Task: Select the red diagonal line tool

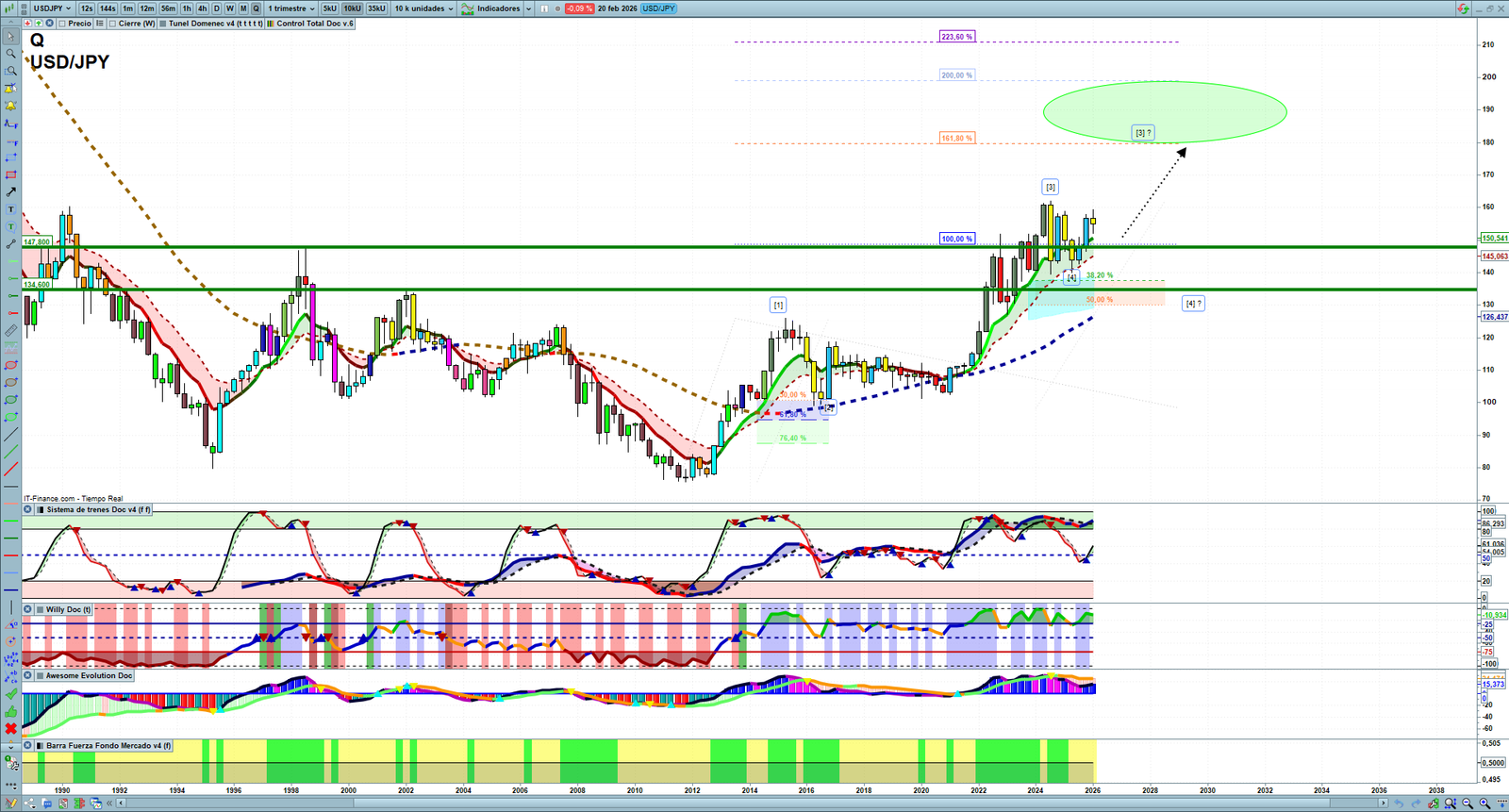Action: tap(10, 470)
